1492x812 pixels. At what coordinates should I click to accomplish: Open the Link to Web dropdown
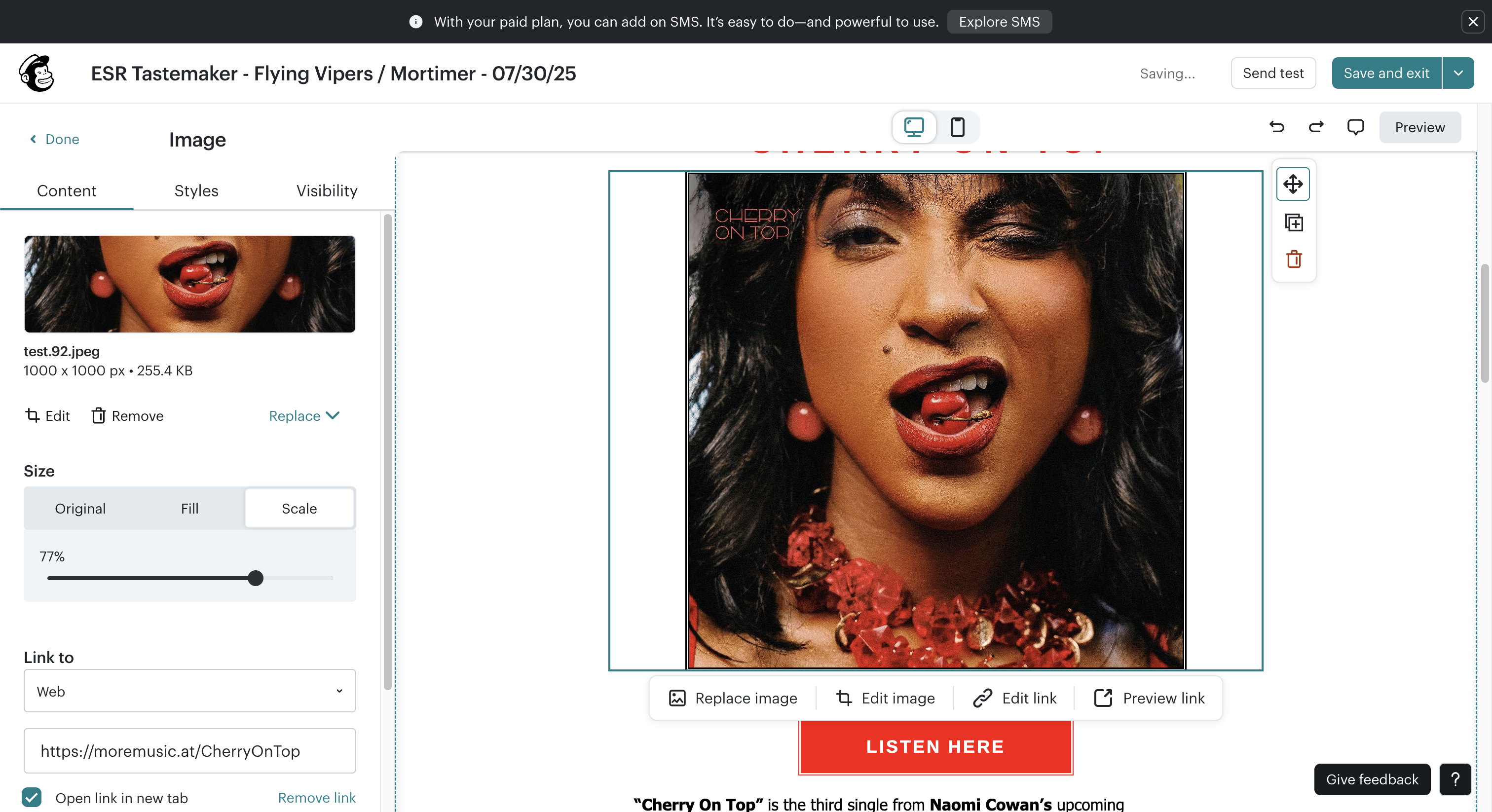(x=189, y=690)
